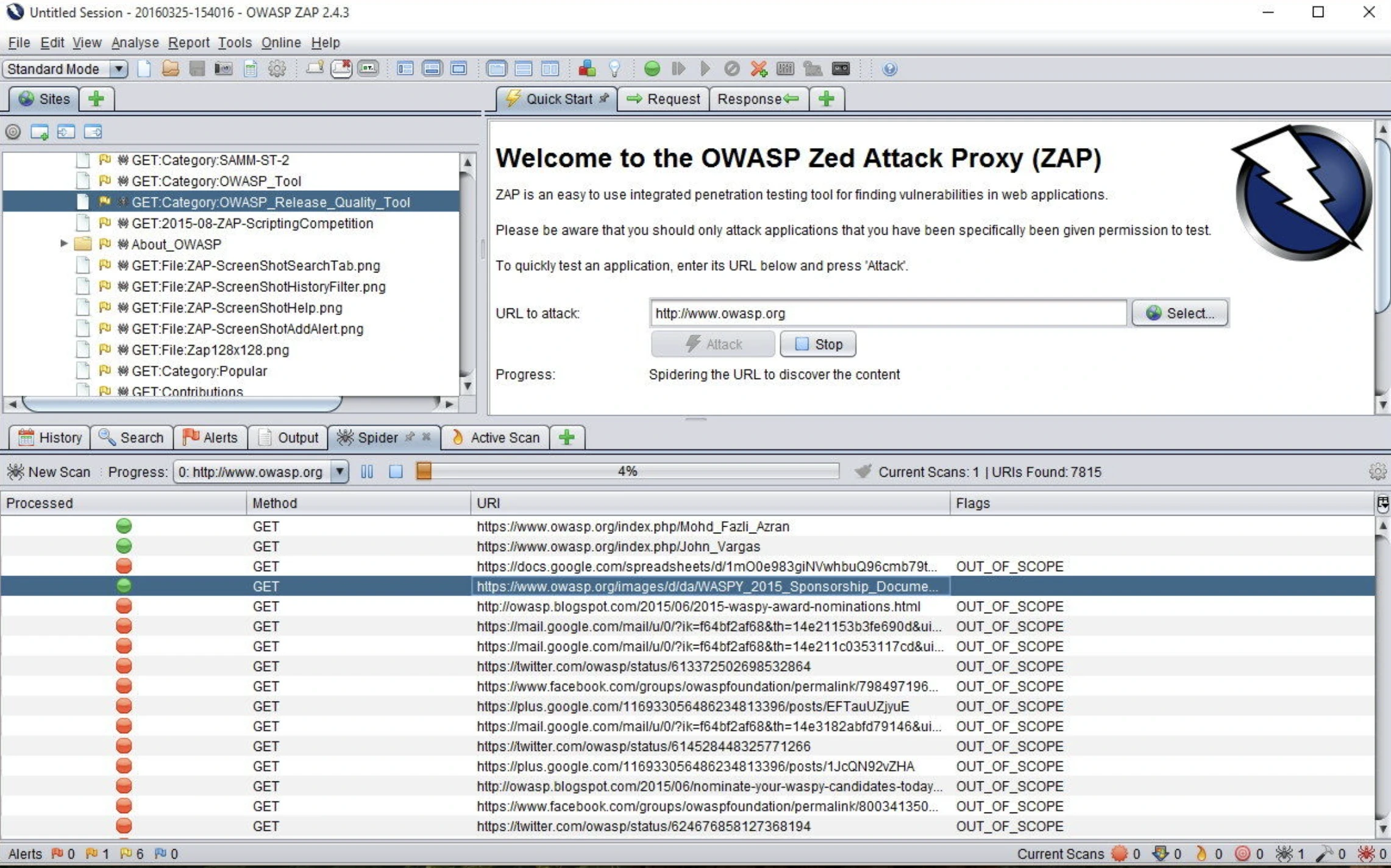This screenshot has height=868, width=1391.
Task: Select the Standard Mode dropdown
Action: pyautogui.click(x=65, y=68)
